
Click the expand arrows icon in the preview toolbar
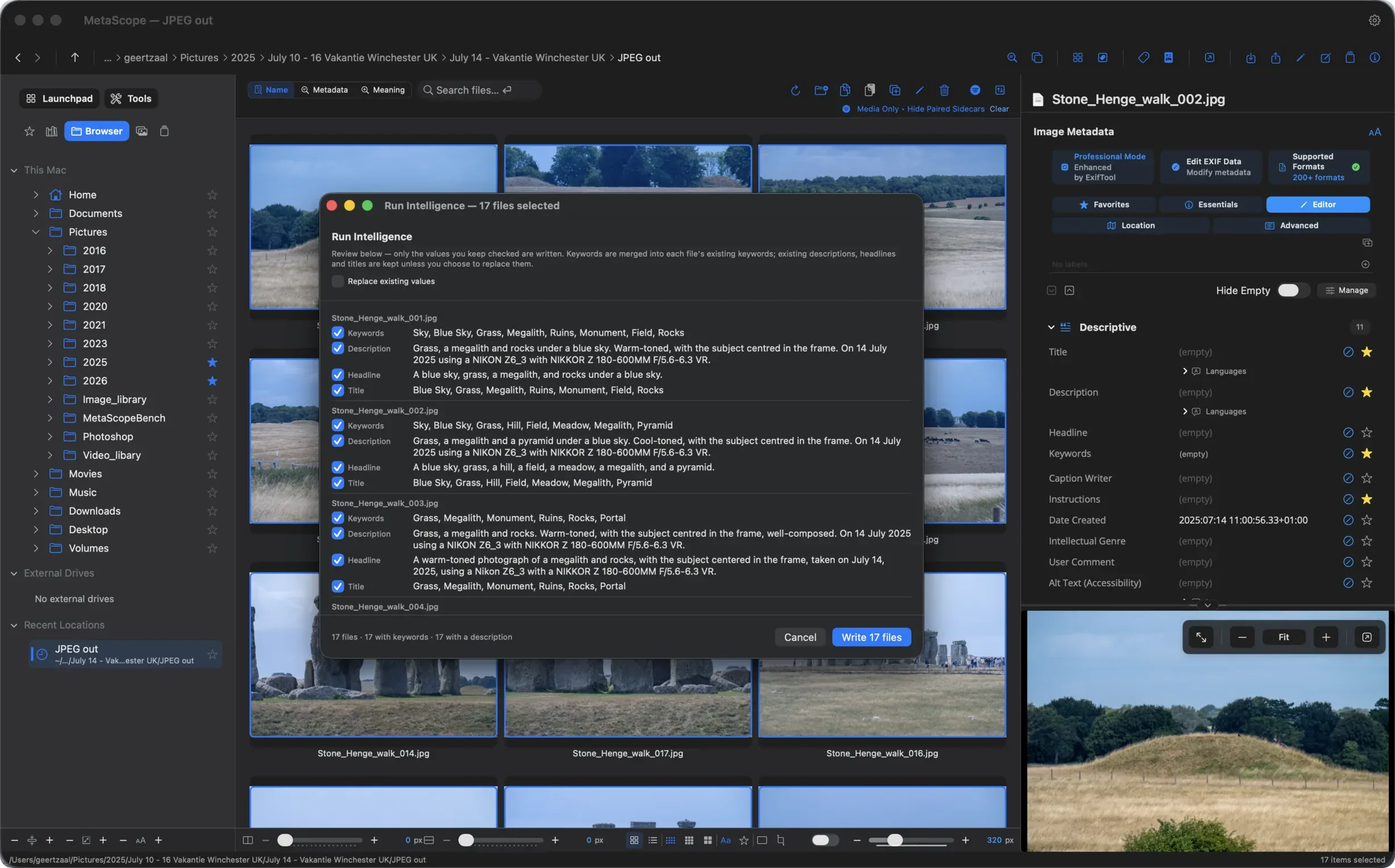[x=1201, y=637]
